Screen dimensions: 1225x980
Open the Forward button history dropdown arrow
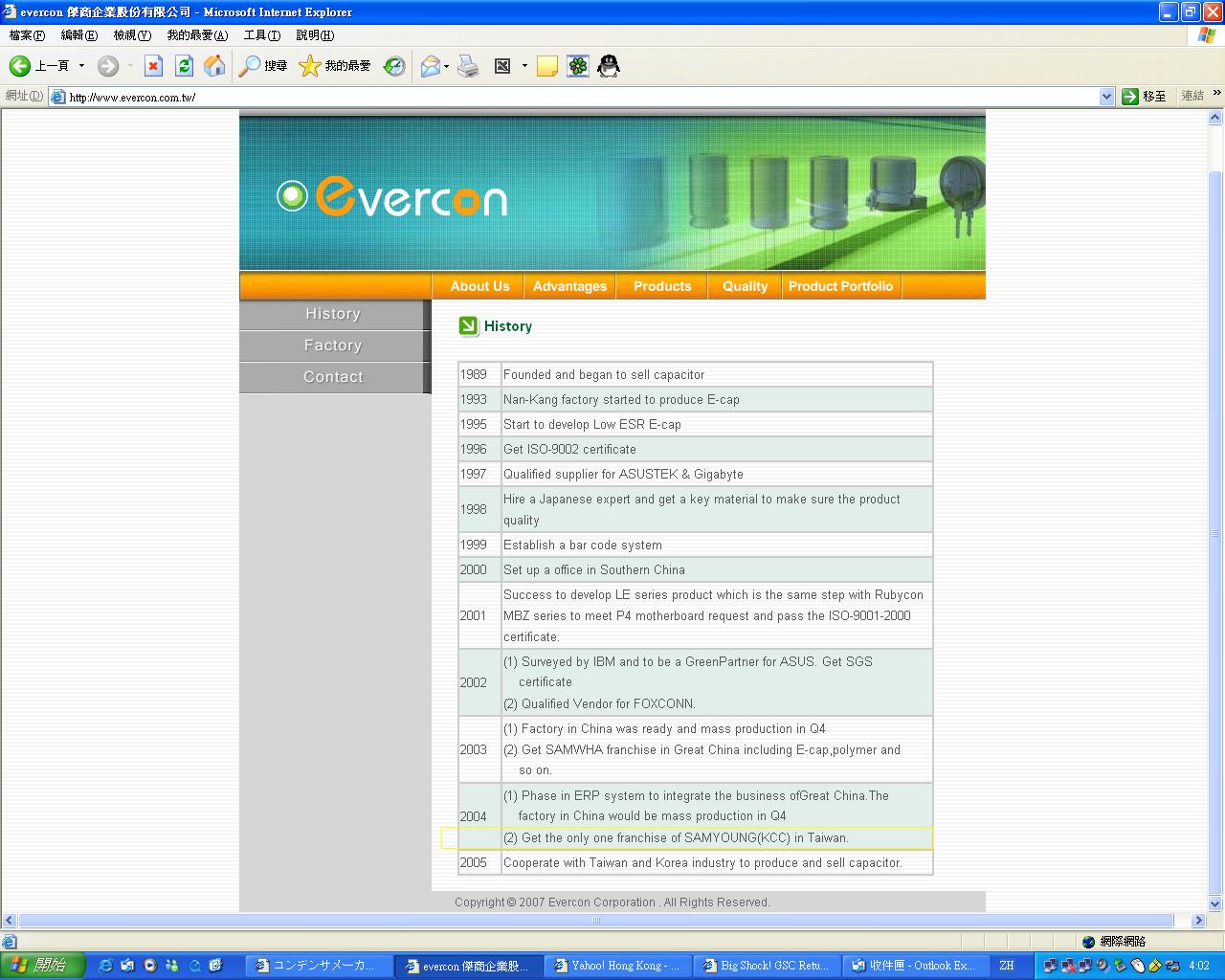click(130, 66)
